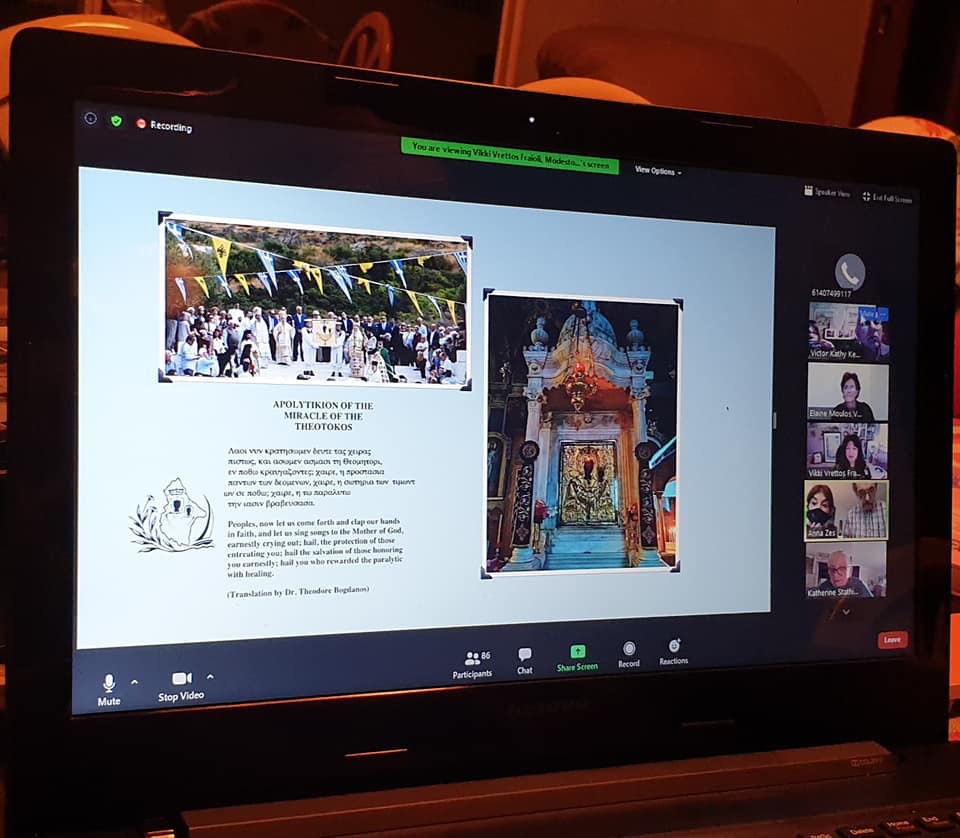The height and width of the screenshot is (838, 960).
Task: Click the green Share Screen icon
Action: (577, 656)
